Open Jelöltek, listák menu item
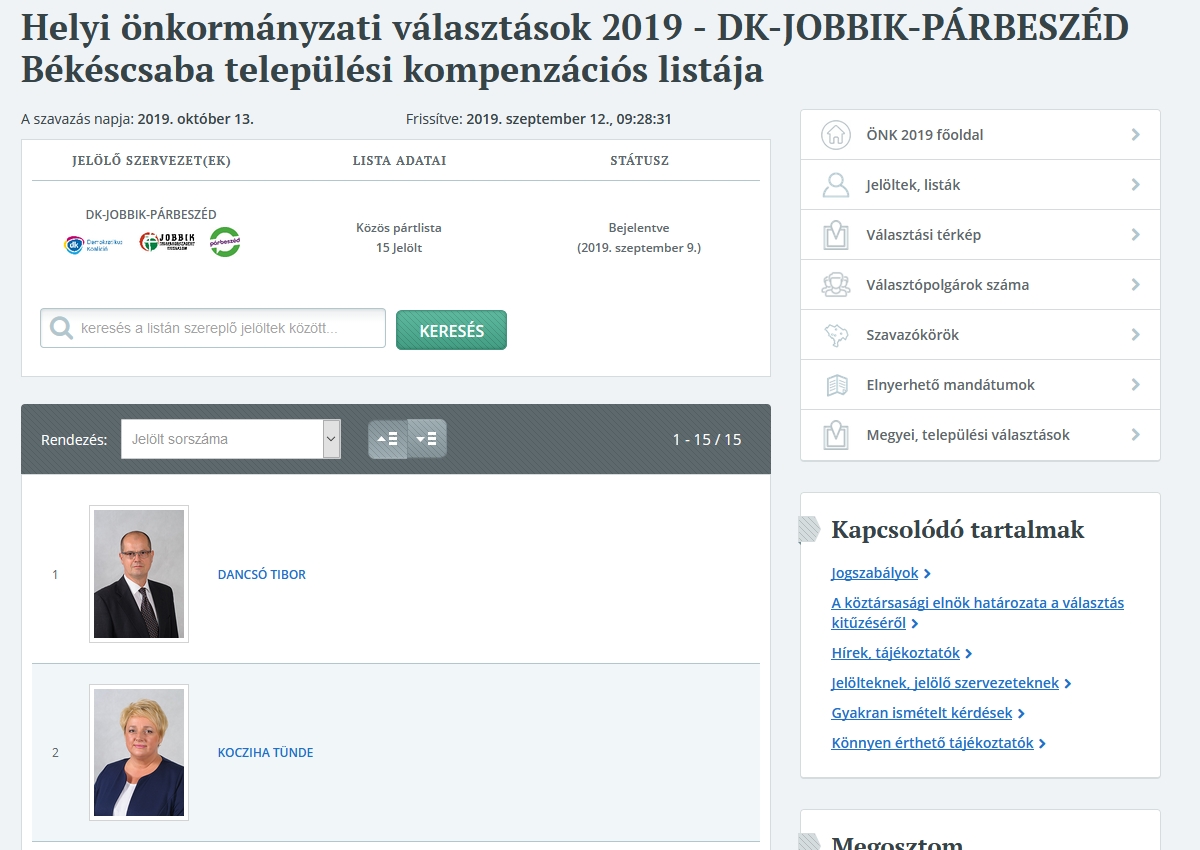 click(980, 185)
